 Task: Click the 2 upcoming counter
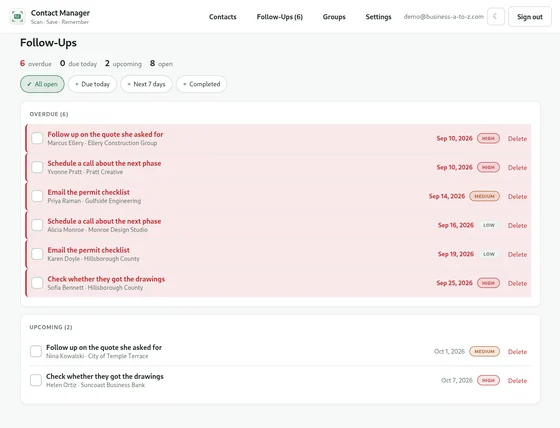tap(123, 64)
